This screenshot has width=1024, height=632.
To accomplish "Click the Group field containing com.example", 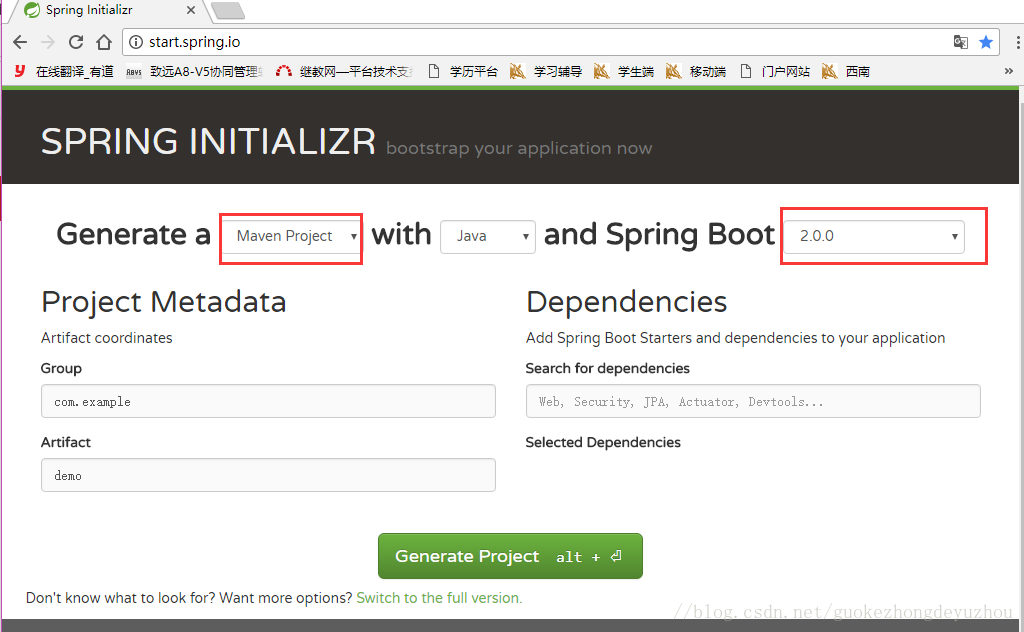I will tap(268, 401).
